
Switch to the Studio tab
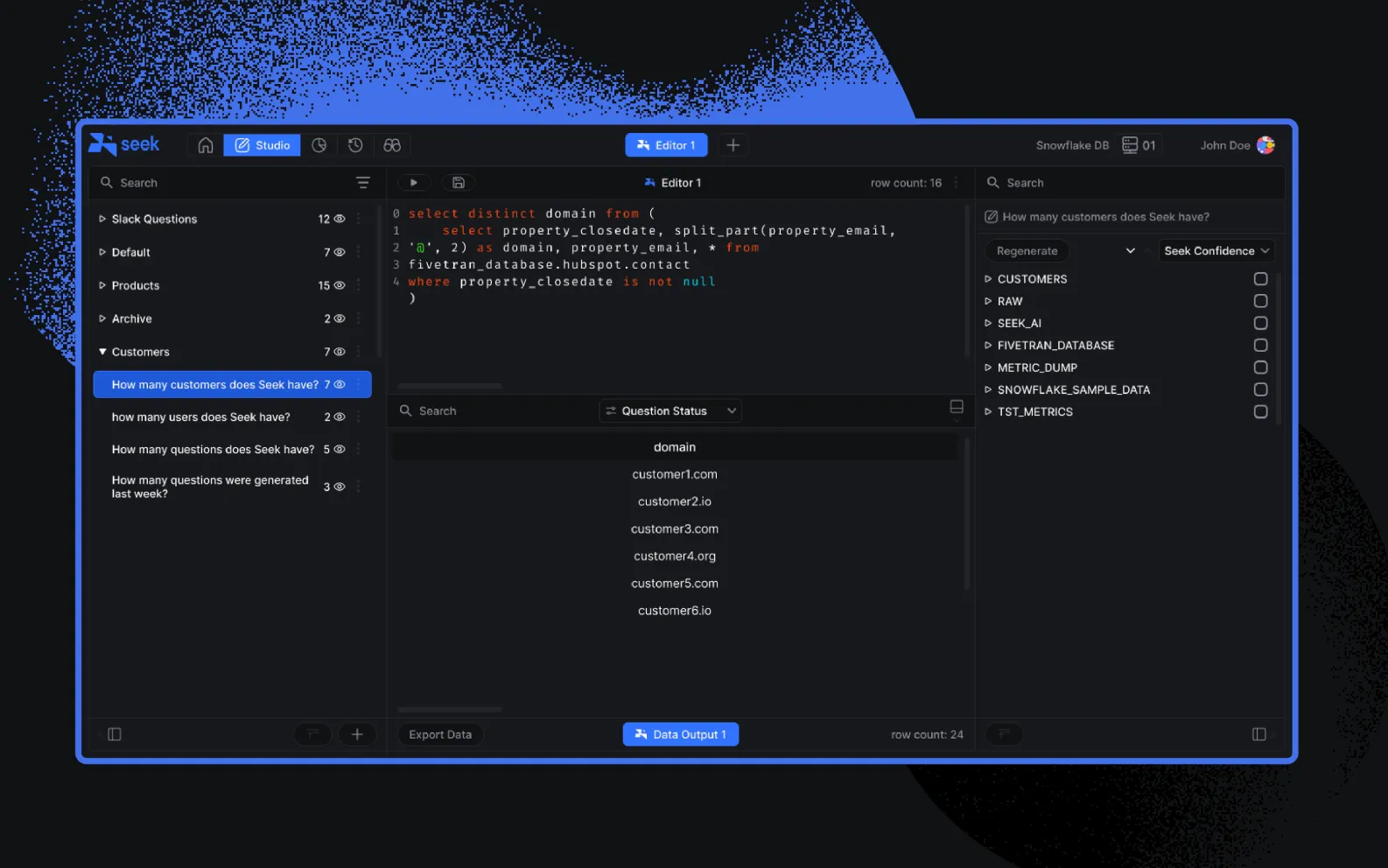262,145
